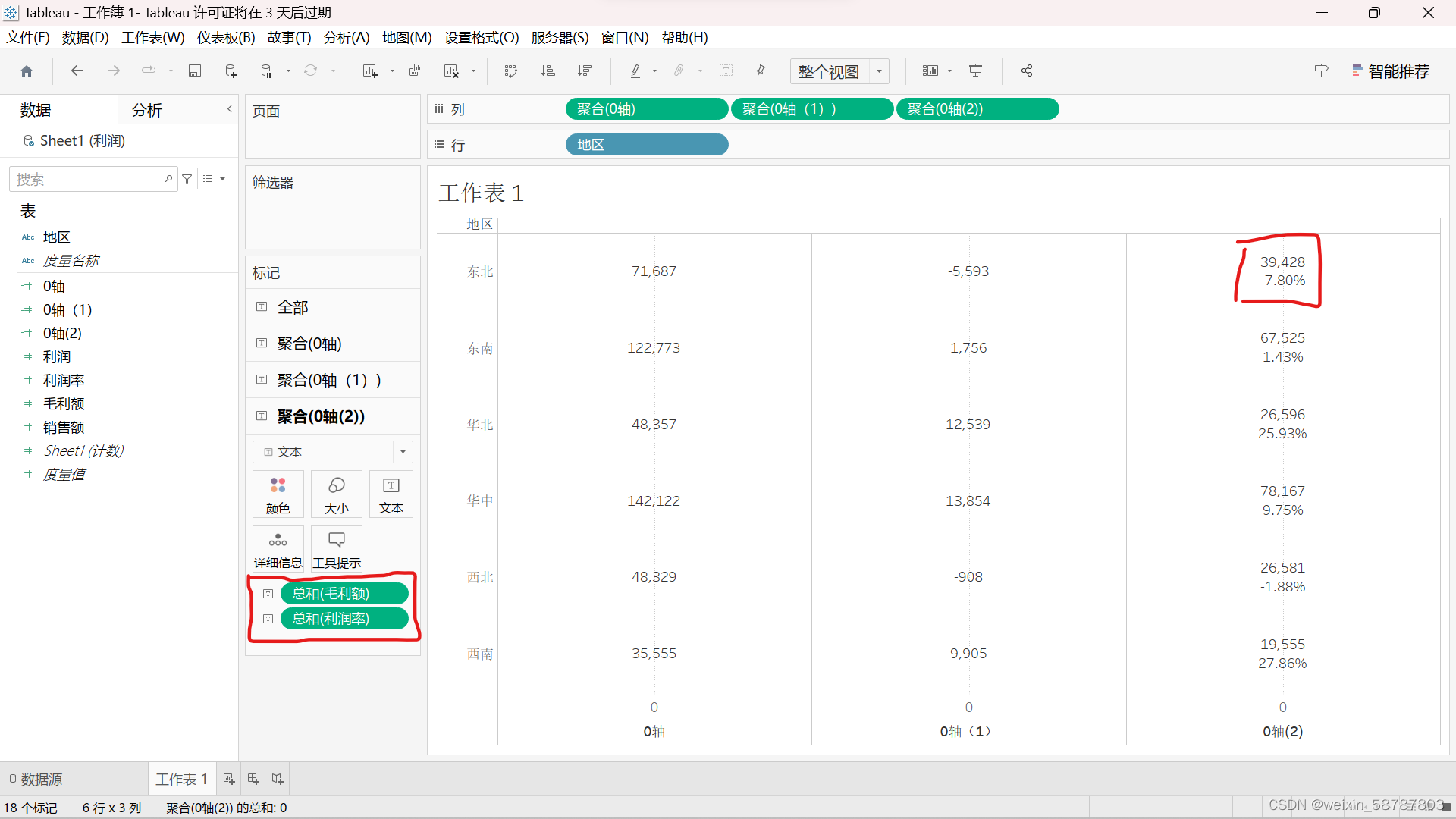The width and height of the screenshot is (1456, 819).
Task: Switch to the 分析 pane tab
Action: 147,110
